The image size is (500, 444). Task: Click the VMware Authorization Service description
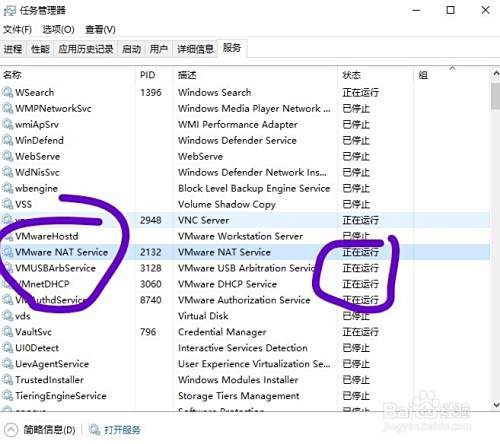[244, 300]
